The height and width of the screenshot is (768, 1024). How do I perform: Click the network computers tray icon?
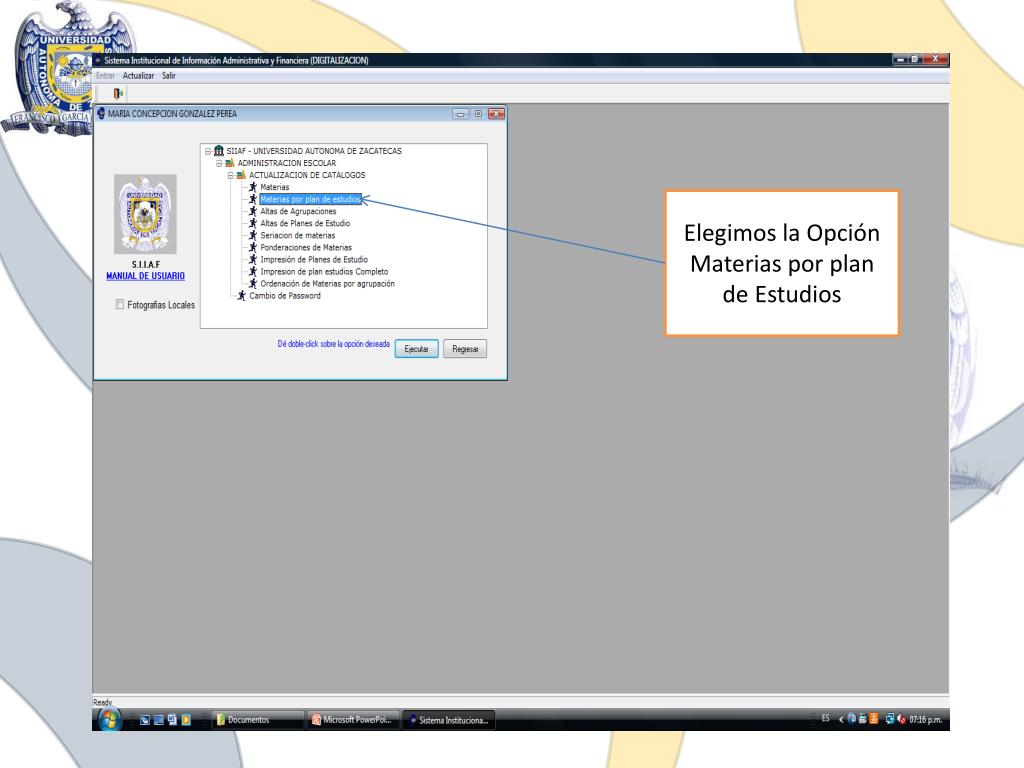[x=890, y=719]
